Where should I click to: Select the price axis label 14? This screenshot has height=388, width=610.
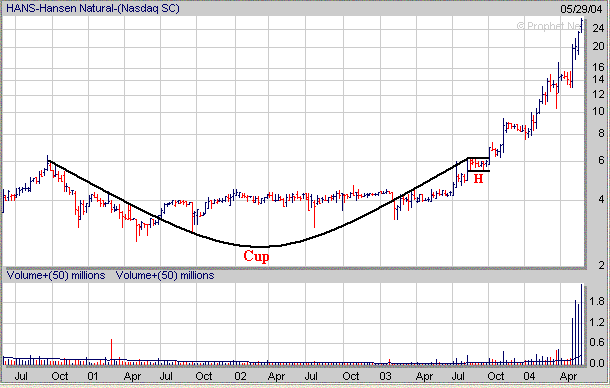point(598,79)
